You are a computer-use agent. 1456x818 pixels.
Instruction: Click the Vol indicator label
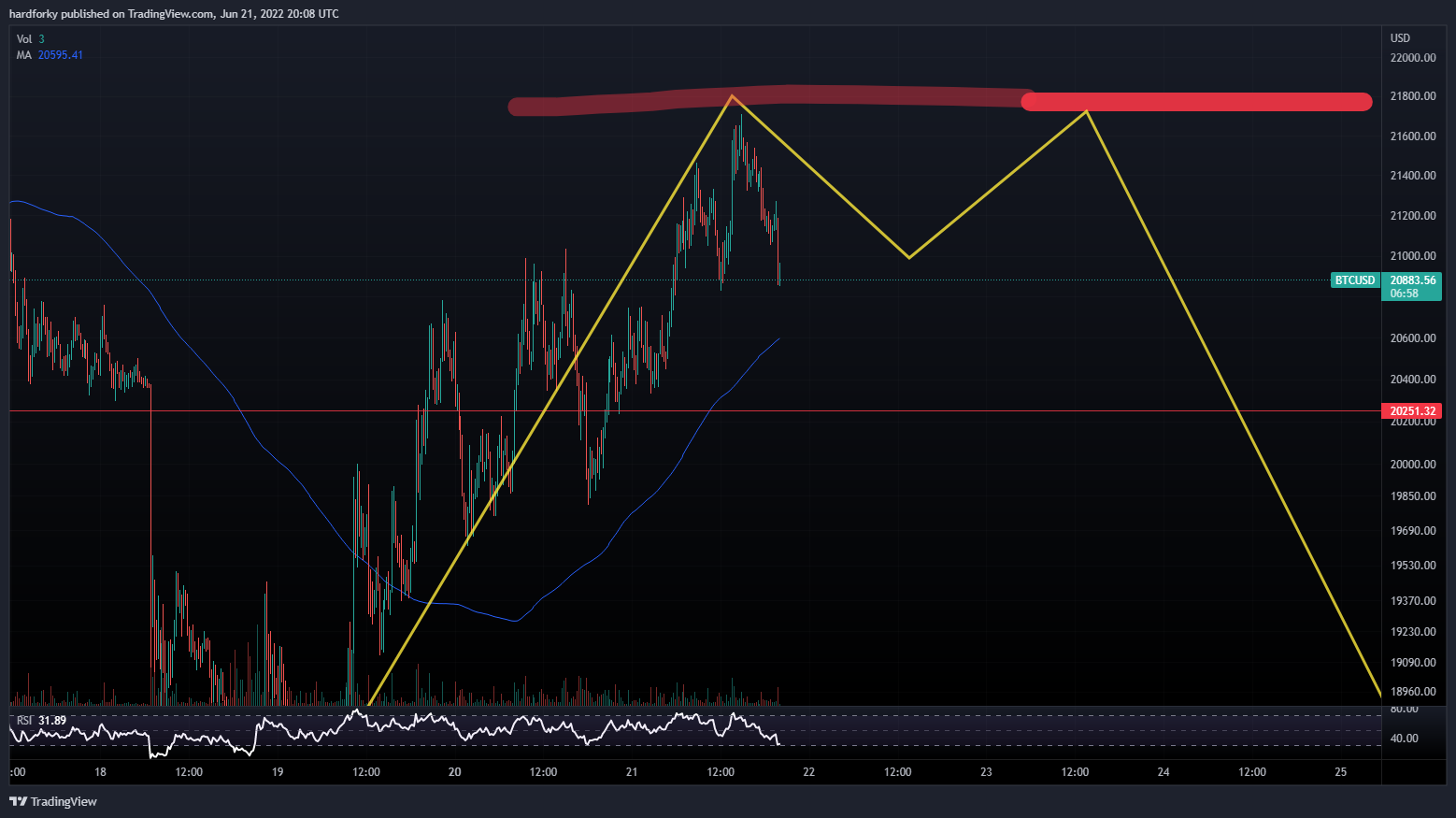click(x=24, y=39)
